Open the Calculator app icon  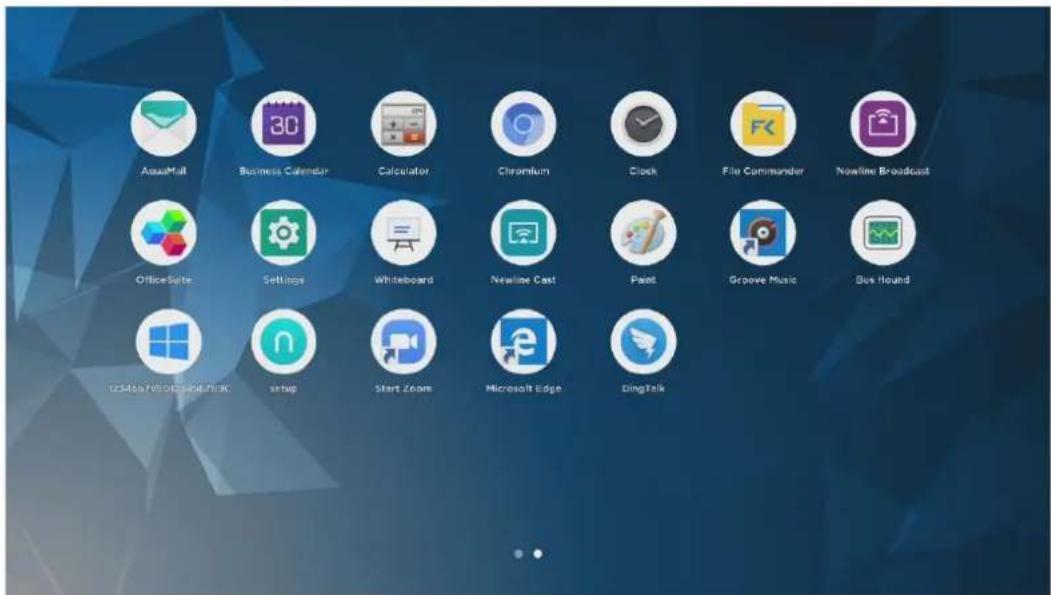click(404, 124)
